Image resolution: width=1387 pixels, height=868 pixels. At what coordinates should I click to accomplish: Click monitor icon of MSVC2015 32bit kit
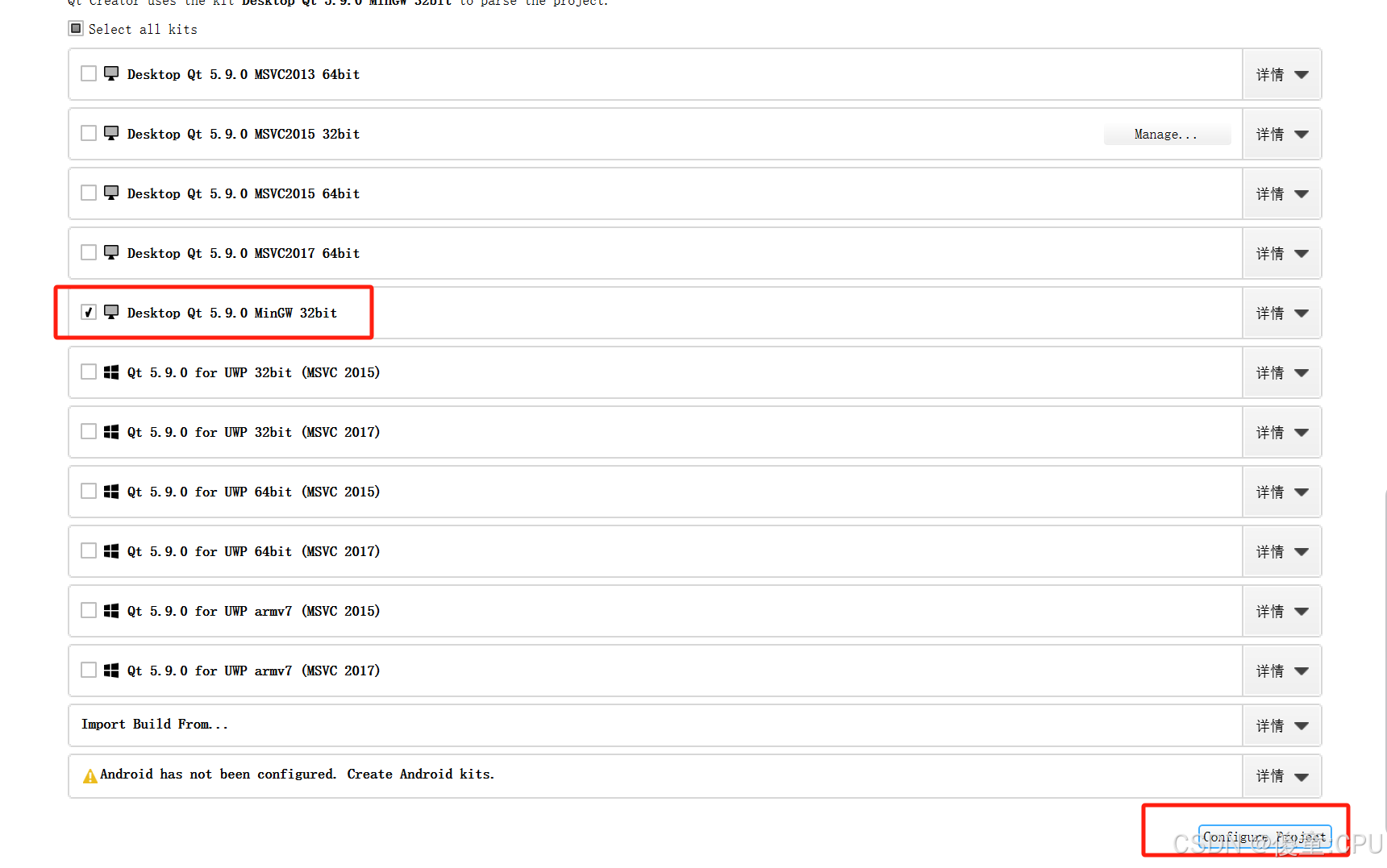point(111,133)
